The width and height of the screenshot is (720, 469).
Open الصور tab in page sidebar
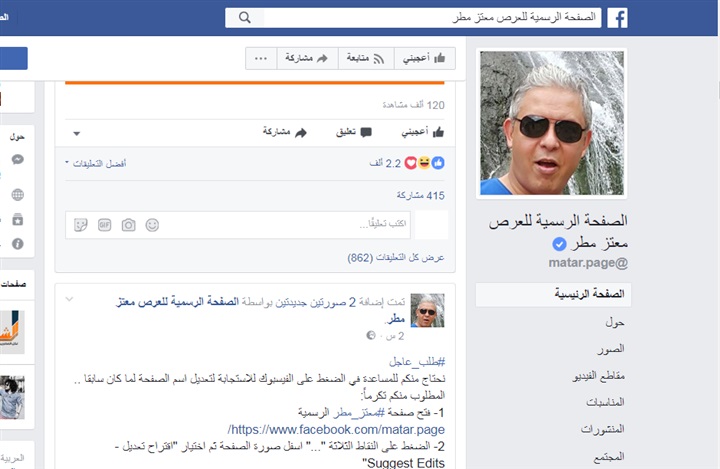click(x=611, y=349)
